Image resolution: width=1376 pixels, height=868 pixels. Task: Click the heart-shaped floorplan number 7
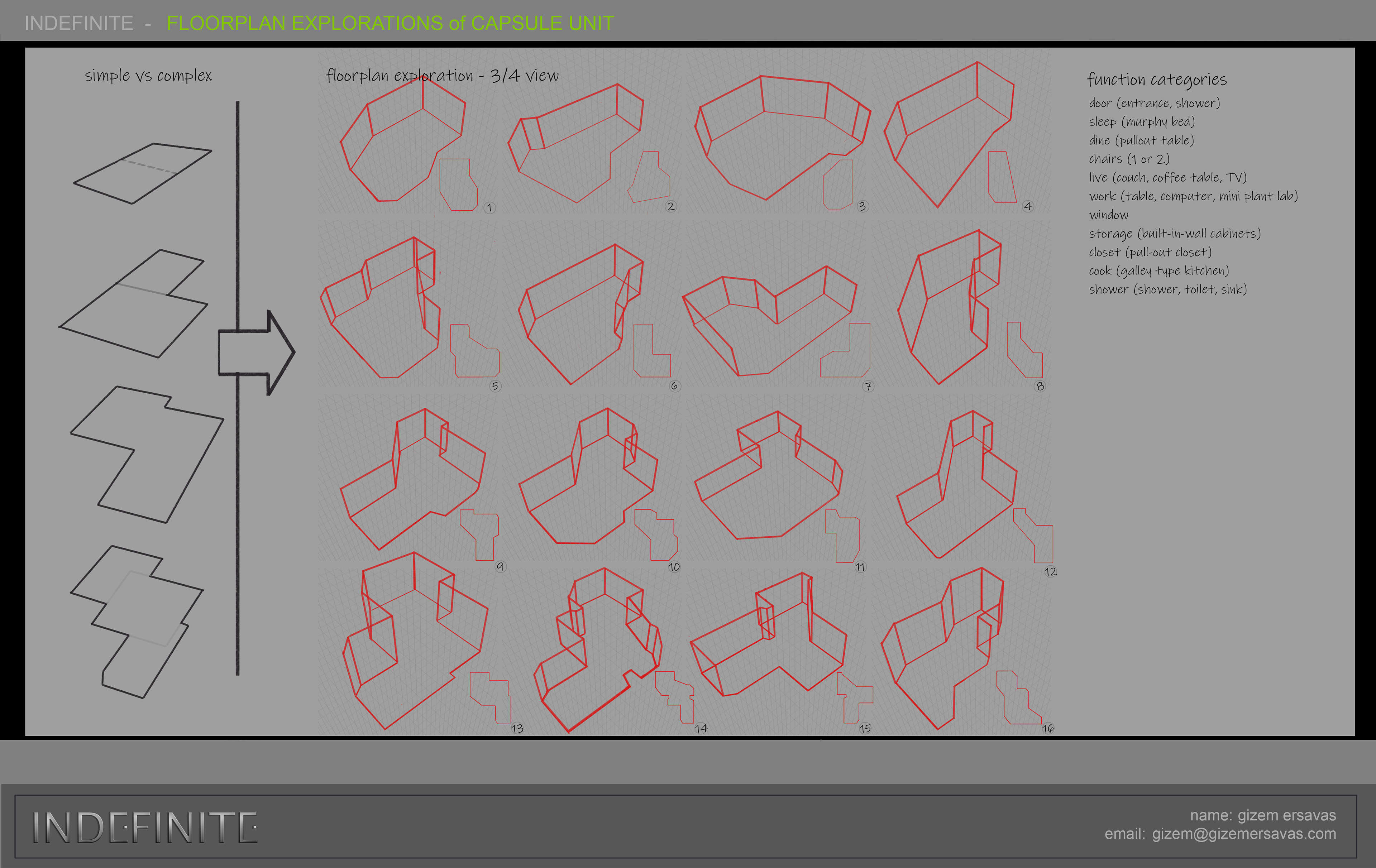[770, 321]
